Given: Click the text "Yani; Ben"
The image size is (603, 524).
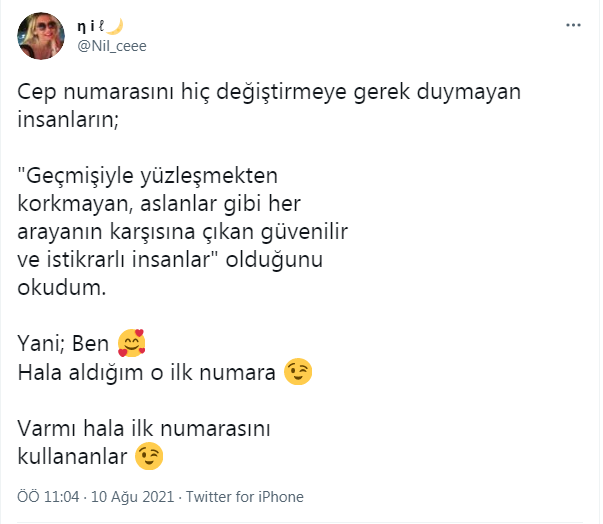Looking at the screenshot, I should (64, 345).
